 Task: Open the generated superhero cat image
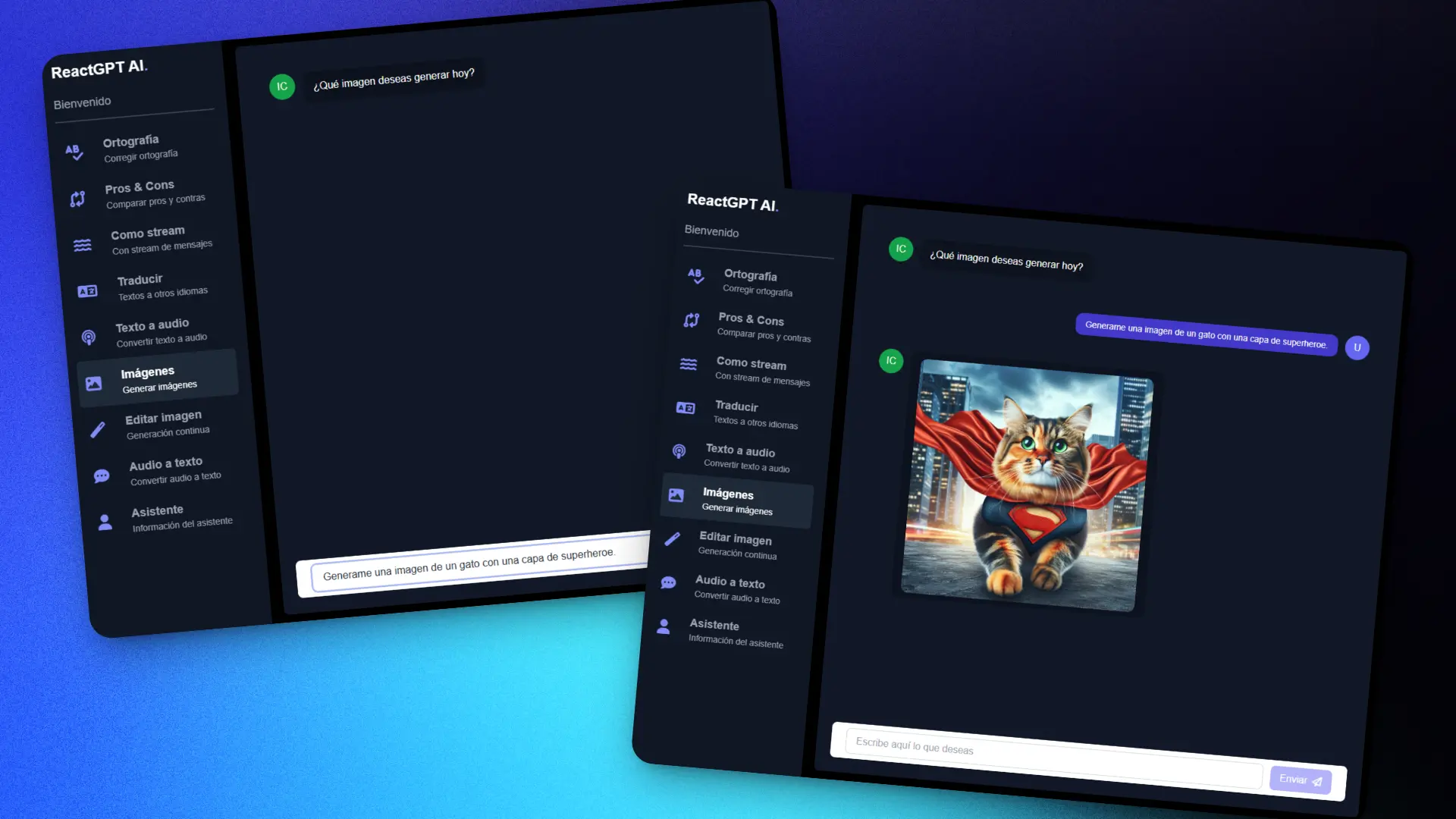coord(1028,485)
